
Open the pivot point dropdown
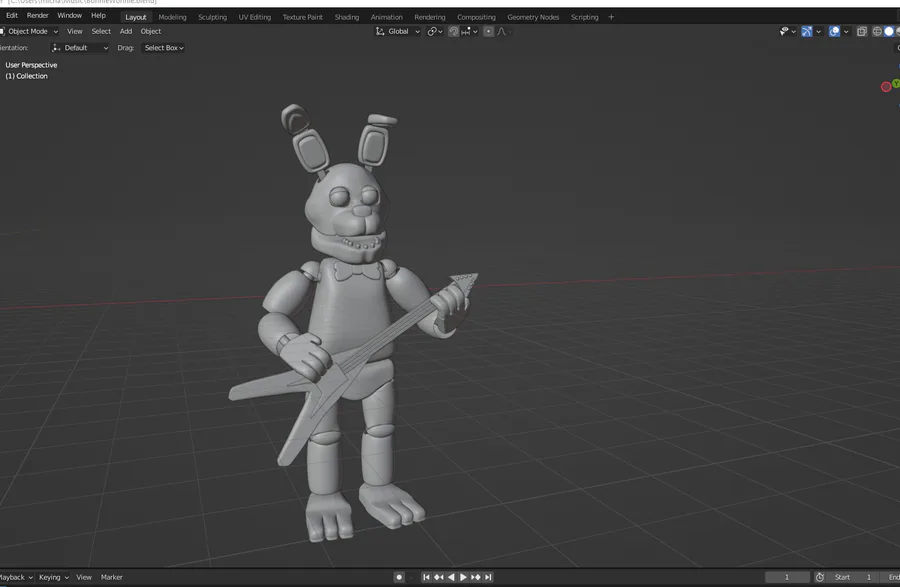tap(435, 32)
